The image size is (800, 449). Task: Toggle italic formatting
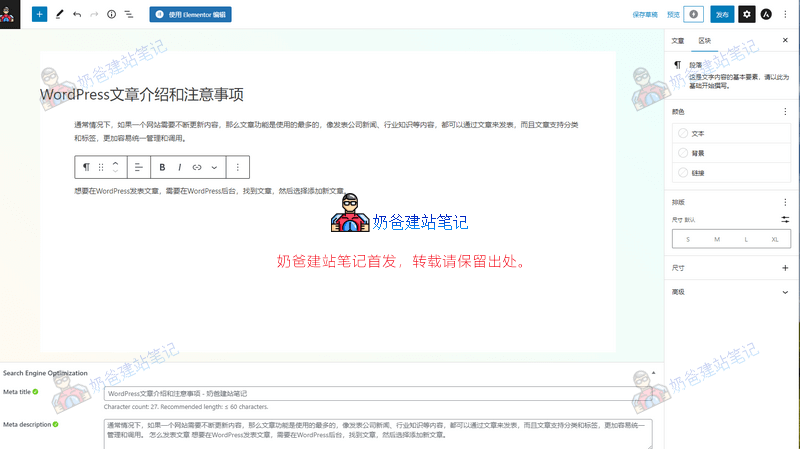(x=180, y=167)
